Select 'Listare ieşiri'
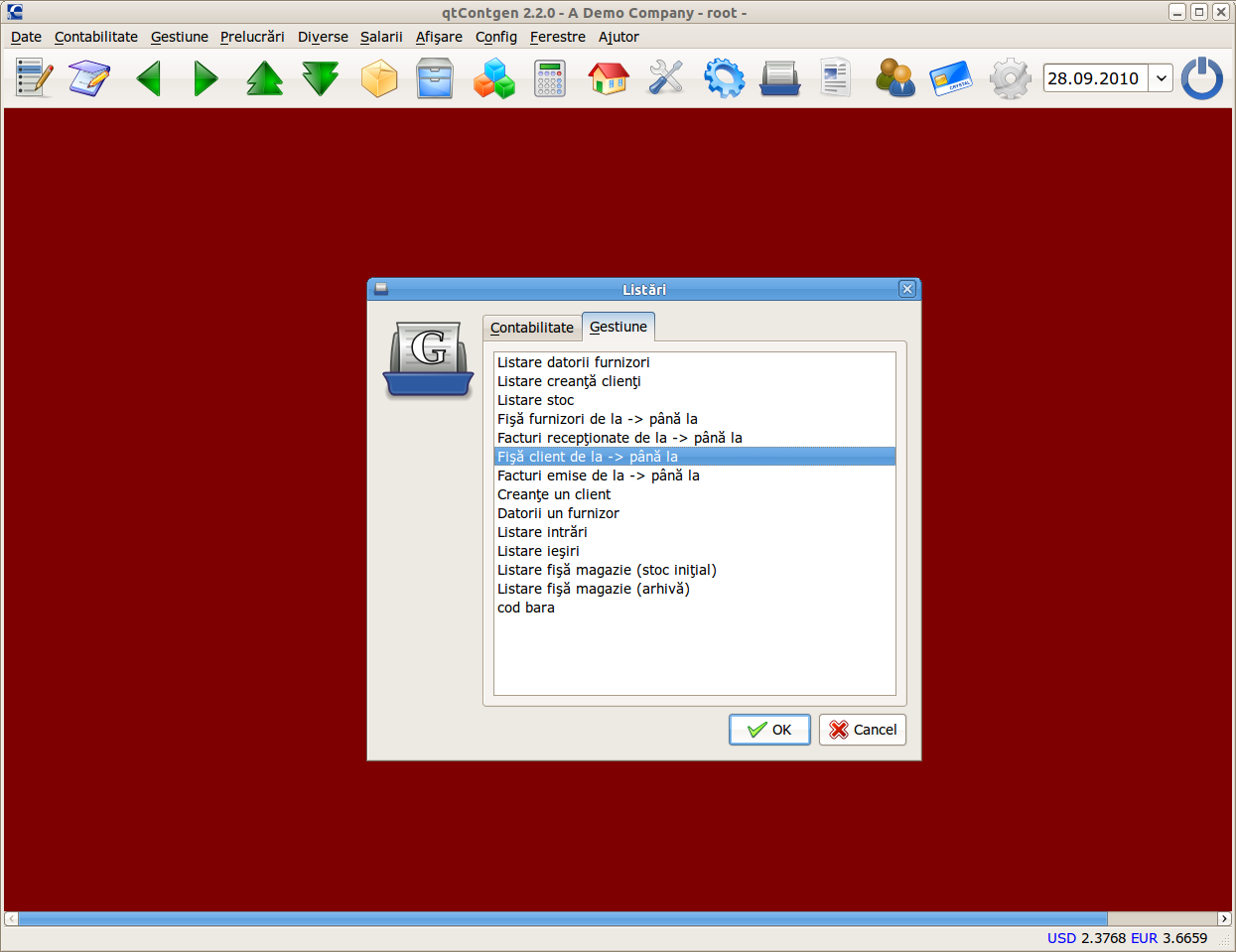The width and height of the screenshot is (1236, 952). (695, 551)
